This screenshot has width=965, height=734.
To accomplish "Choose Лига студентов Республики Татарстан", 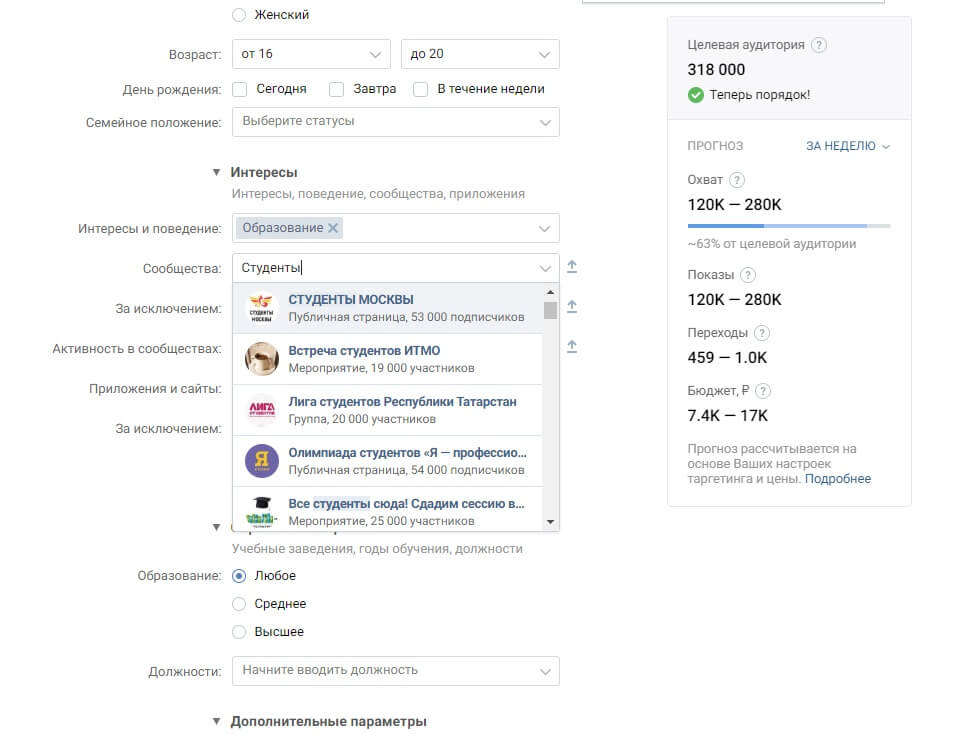I will pyautogui.click(x=388, y=410).
